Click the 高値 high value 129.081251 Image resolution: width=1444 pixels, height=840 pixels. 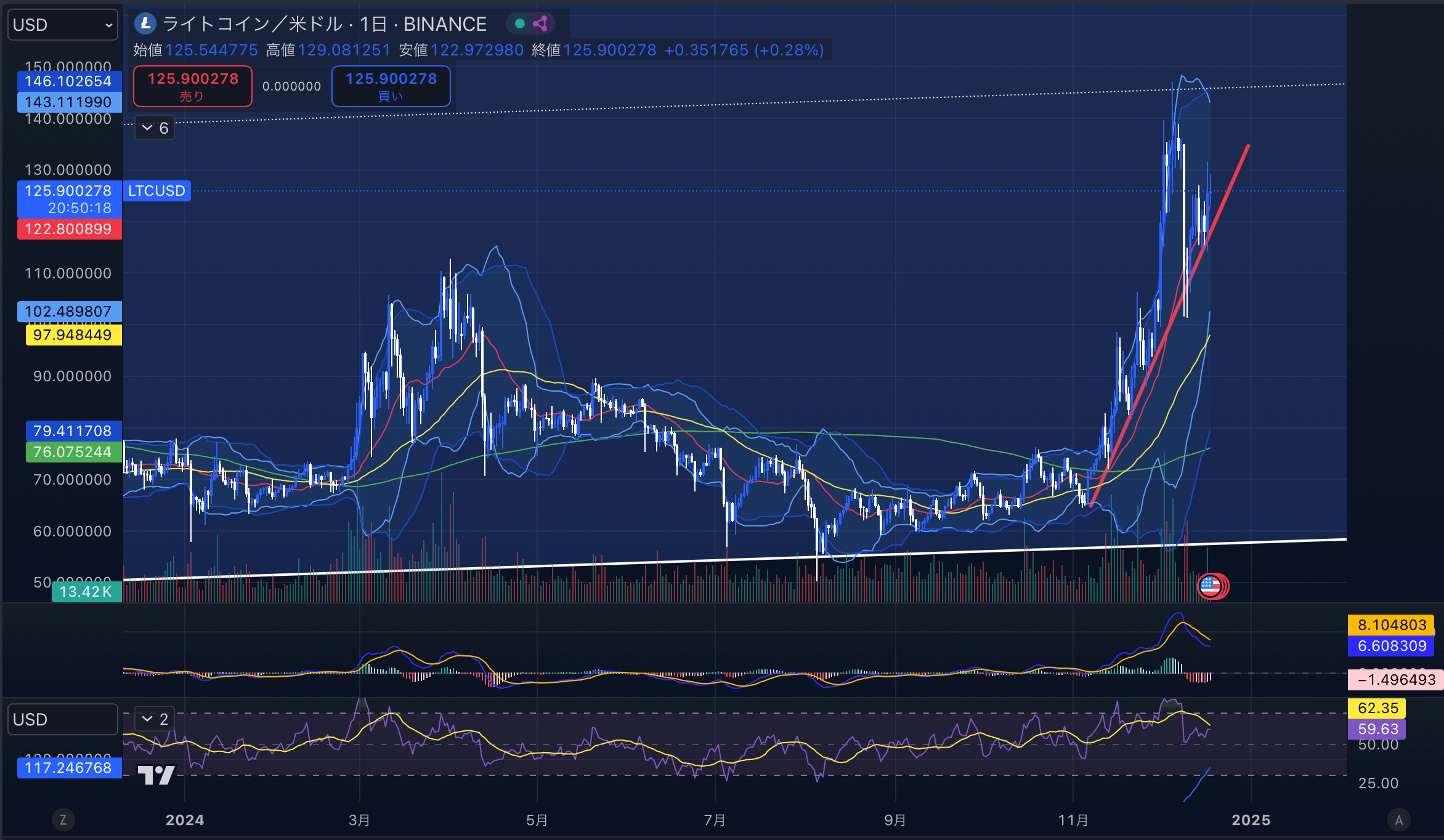point(344,50)
